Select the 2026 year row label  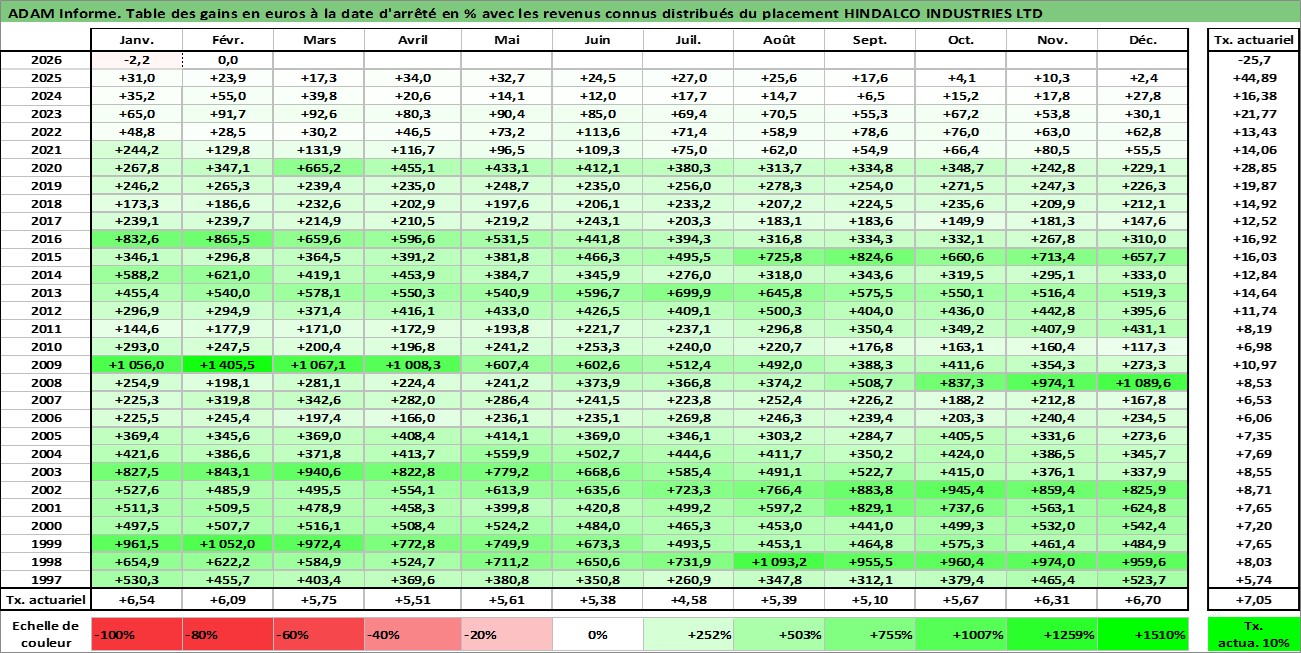46,60
